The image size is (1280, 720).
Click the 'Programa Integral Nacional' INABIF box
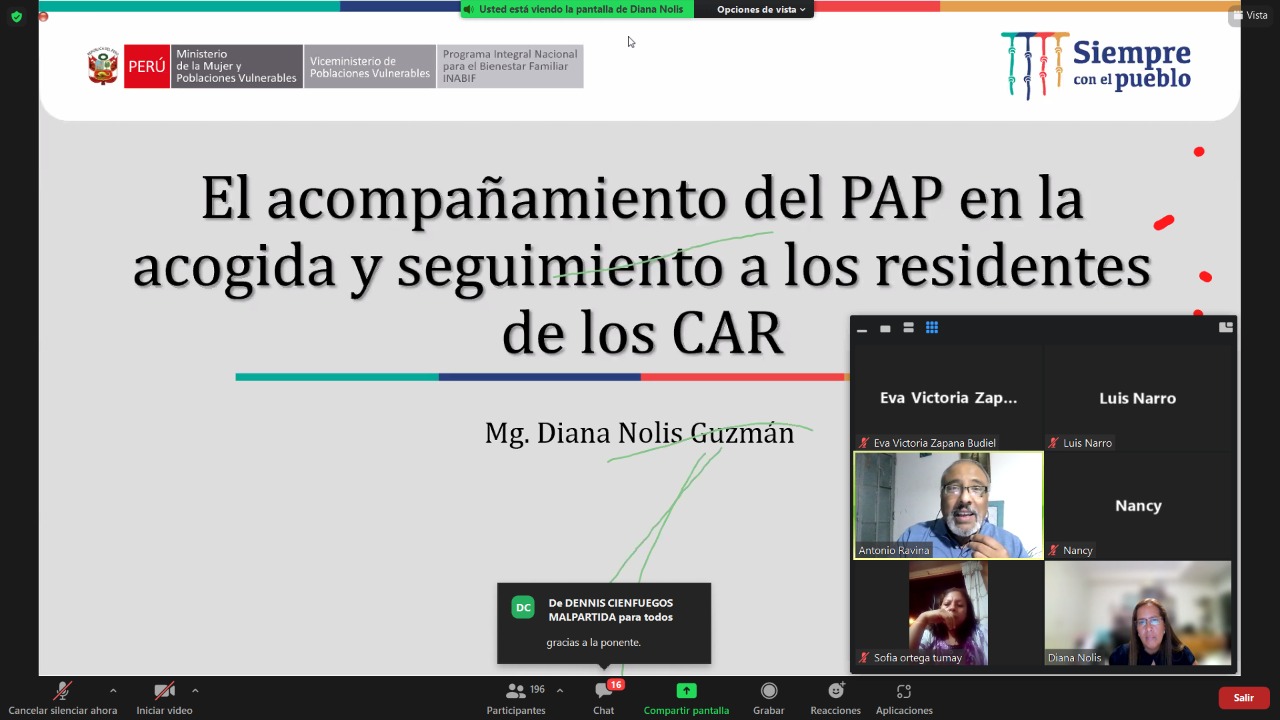[510, 66]
